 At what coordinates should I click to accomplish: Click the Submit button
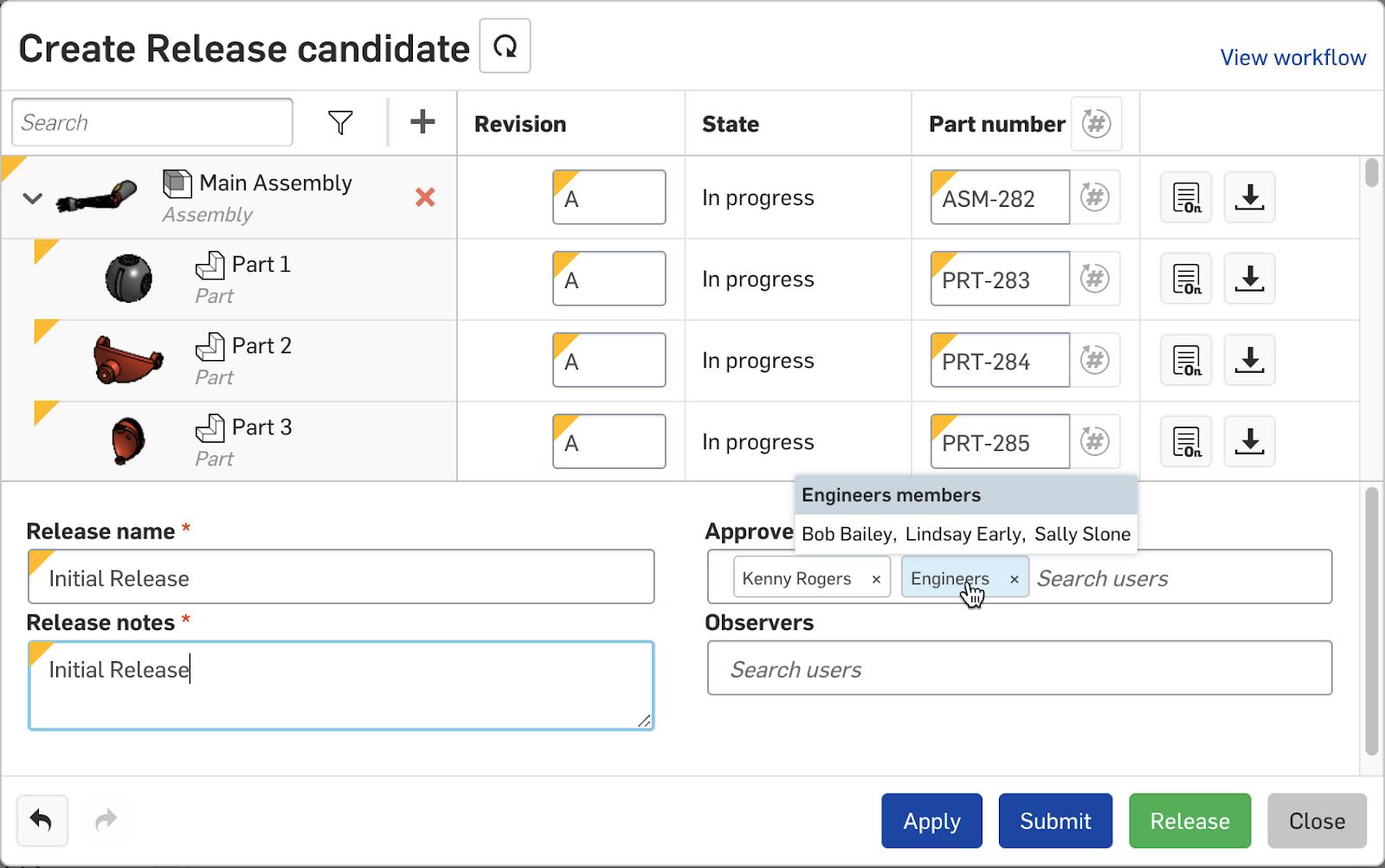(1055, 820)
